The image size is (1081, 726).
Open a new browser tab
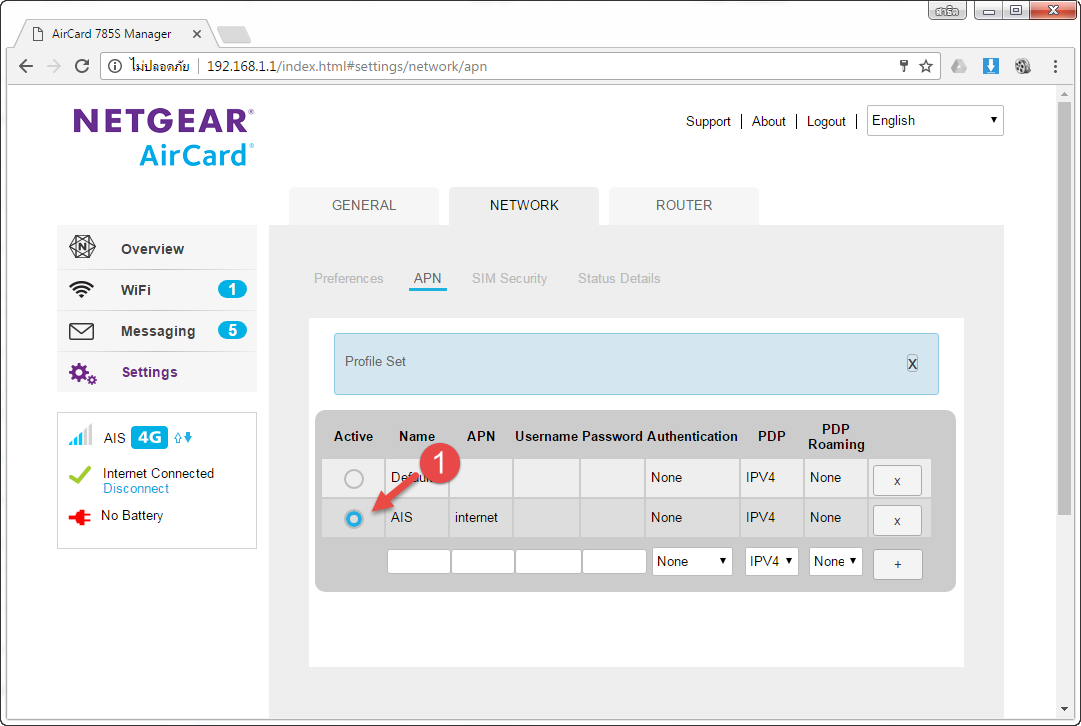(x=234, y=34)
